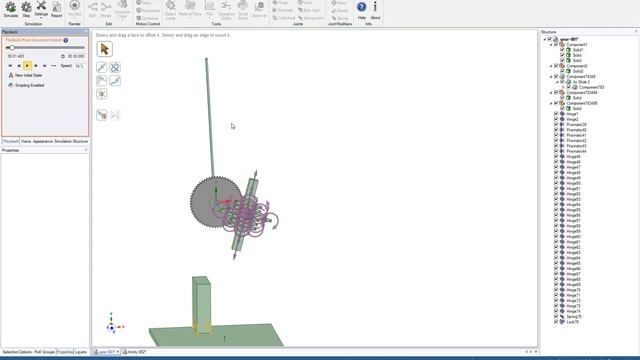Viewport: 640px width, 360px height.
Task: Click the Render record icon
Action: (74, 6)
